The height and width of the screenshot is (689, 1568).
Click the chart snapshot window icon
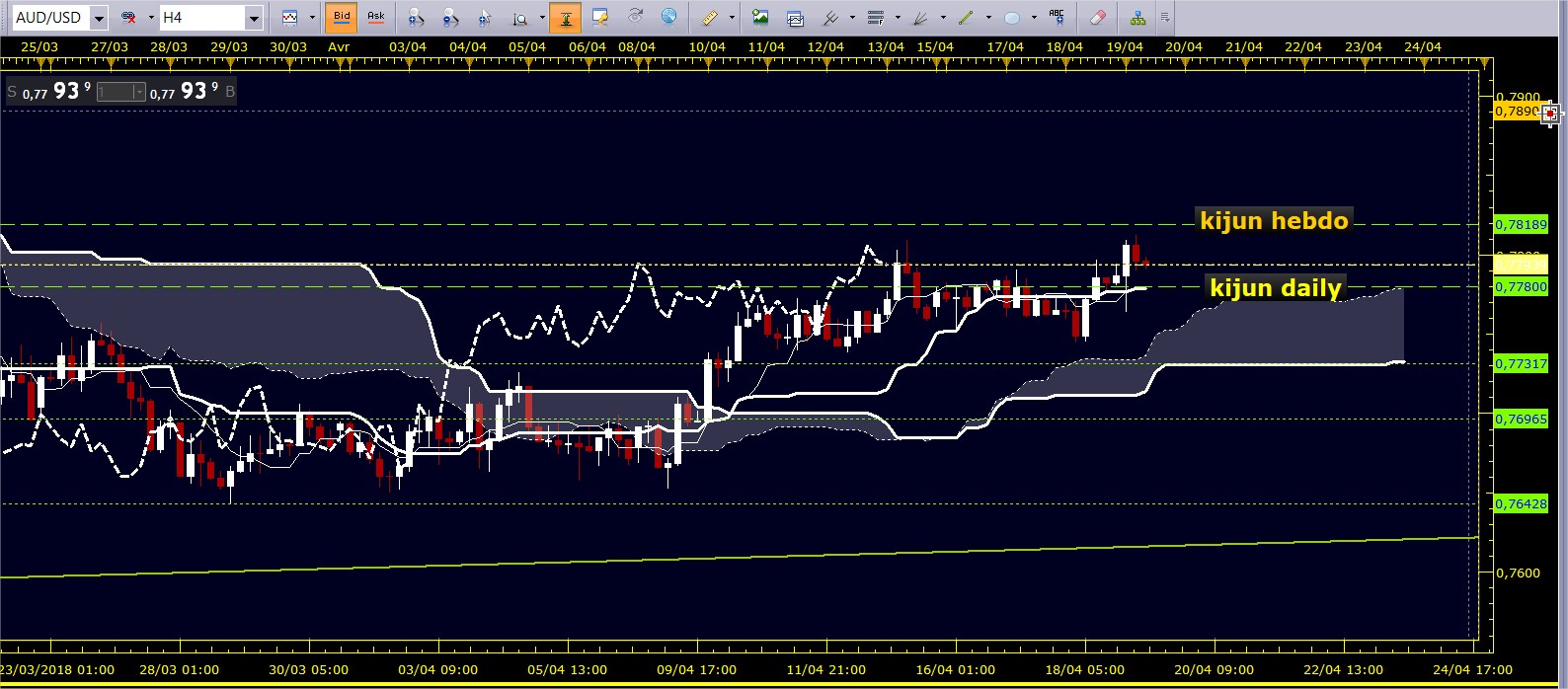(795, 18)
